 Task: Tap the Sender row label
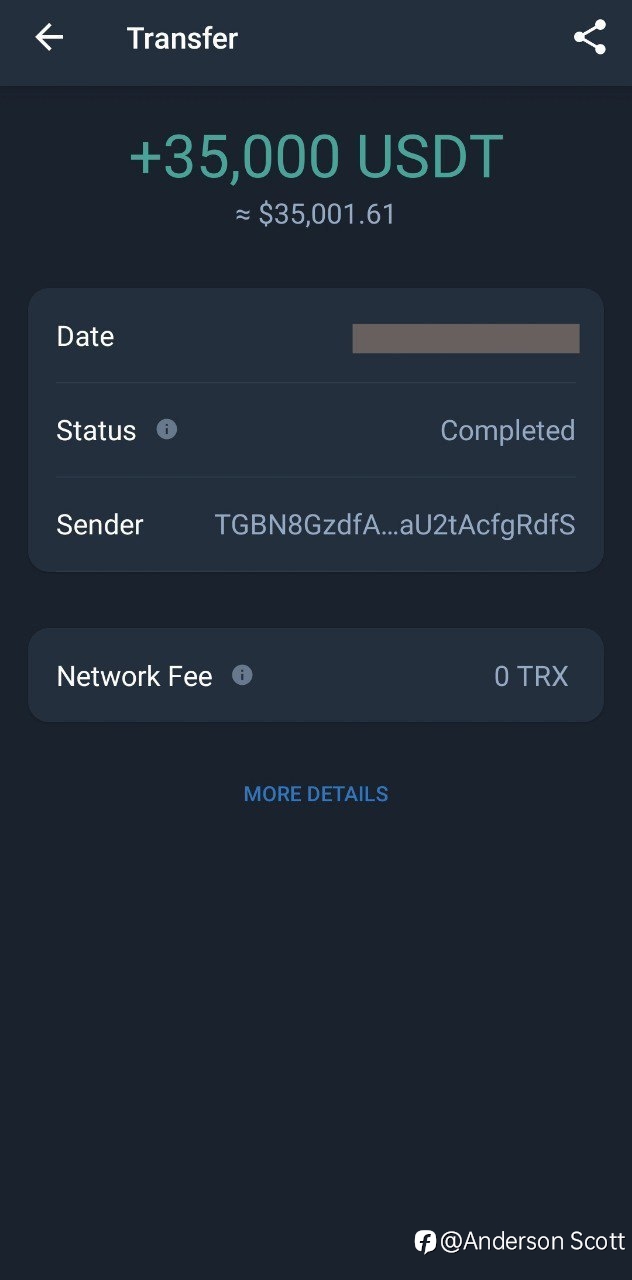tap(100, 525)
